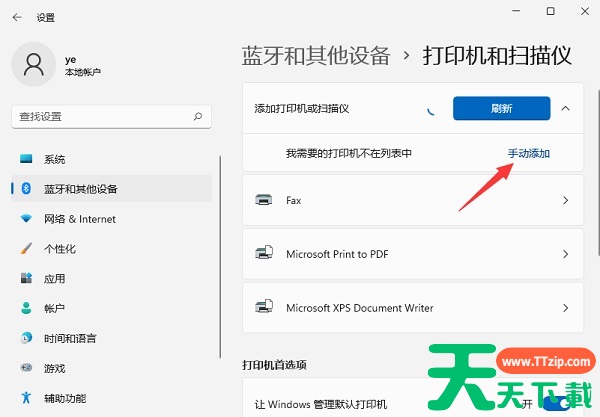
Task: Close the Settings window
Action: point(585,11)
